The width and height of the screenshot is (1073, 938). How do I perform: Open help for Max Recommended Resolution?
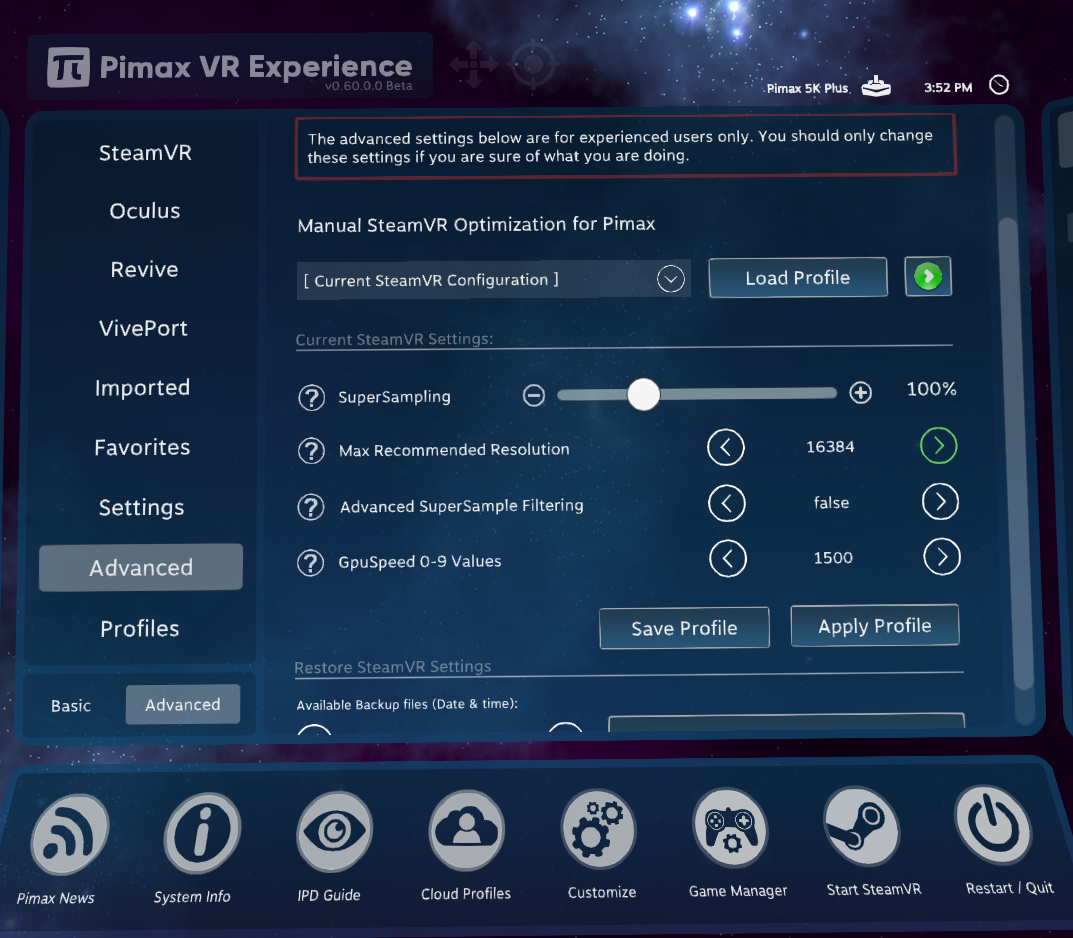click(311, 451)
